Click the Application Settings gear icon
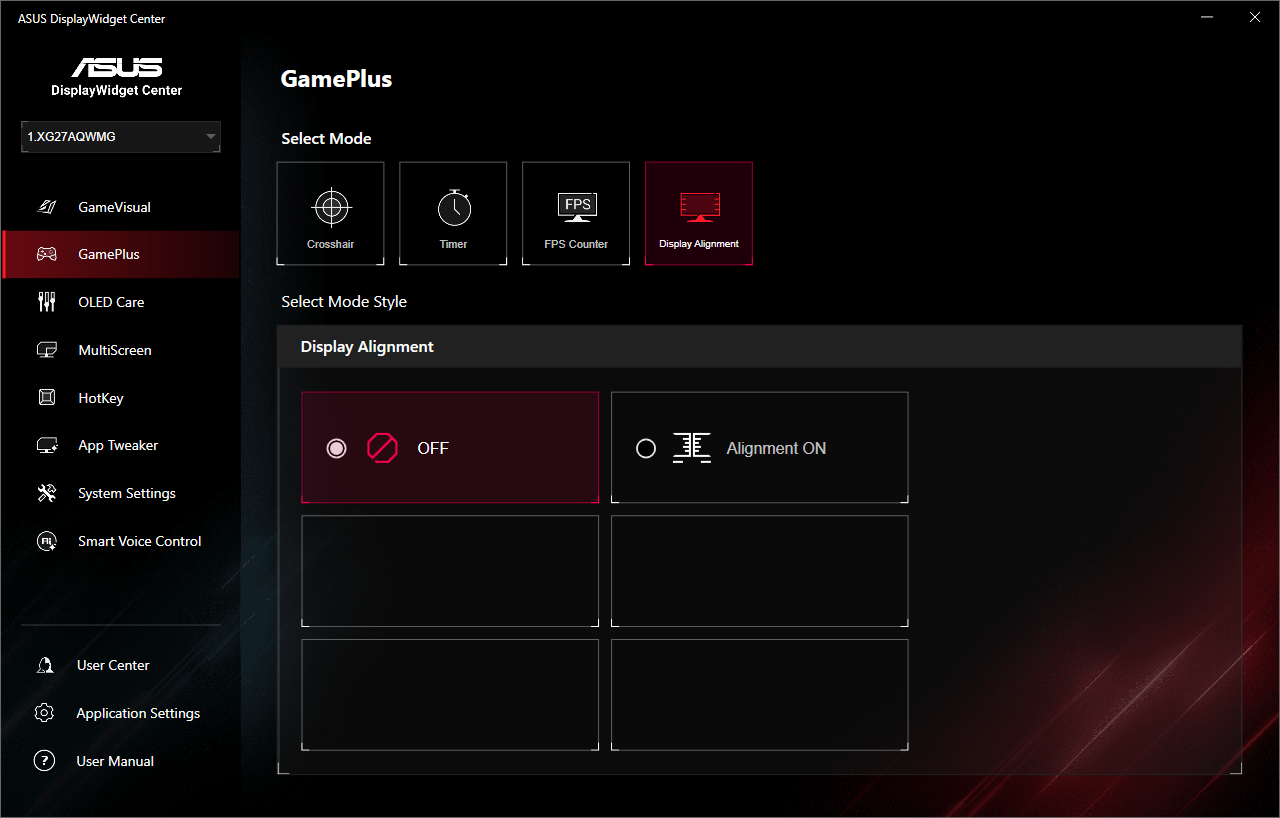 pyautogui.click(x=44, y=713)
